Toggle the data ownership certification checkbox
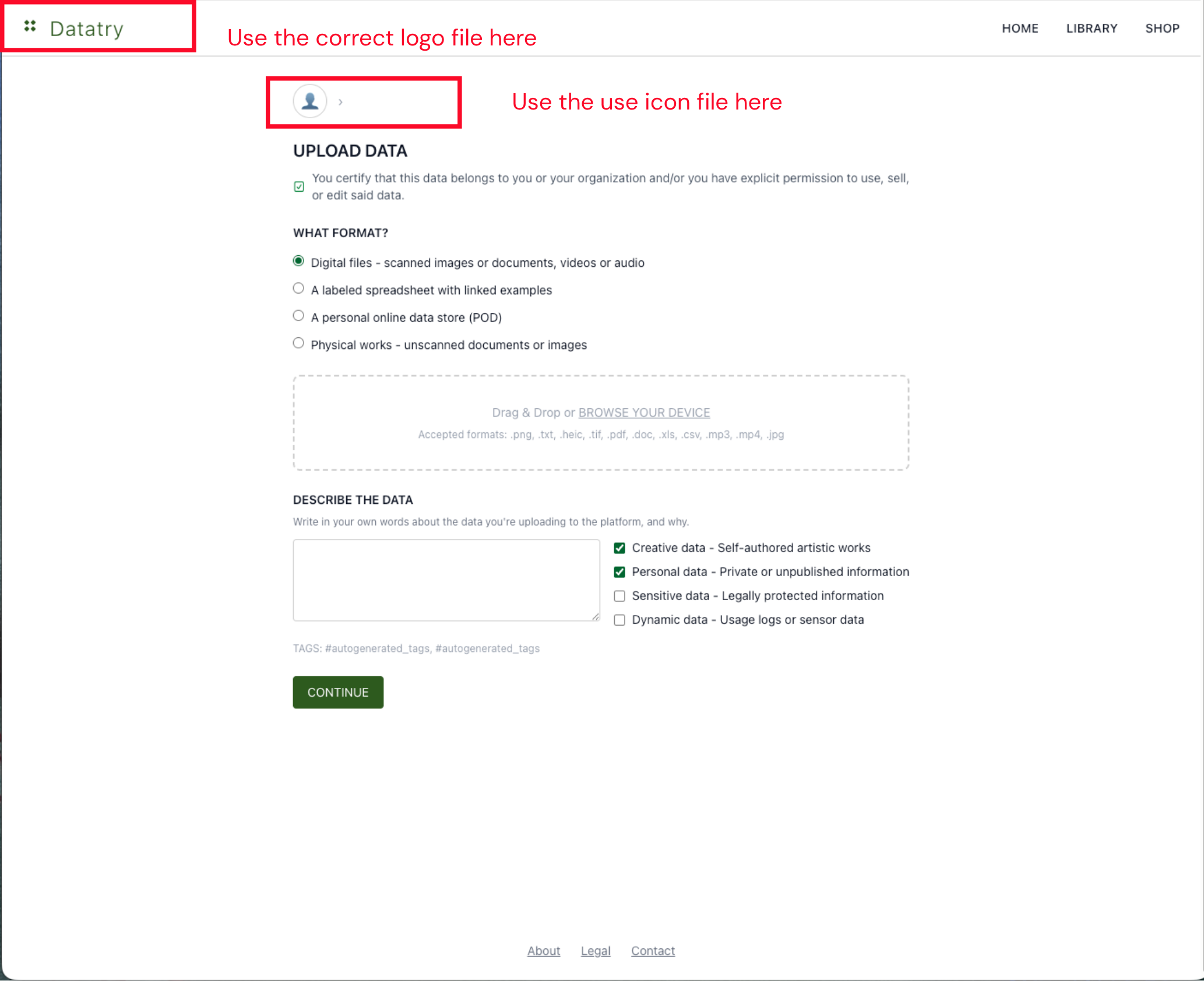Image resolution: width=1204 pixels, height=981 pixels. (299, 186)
